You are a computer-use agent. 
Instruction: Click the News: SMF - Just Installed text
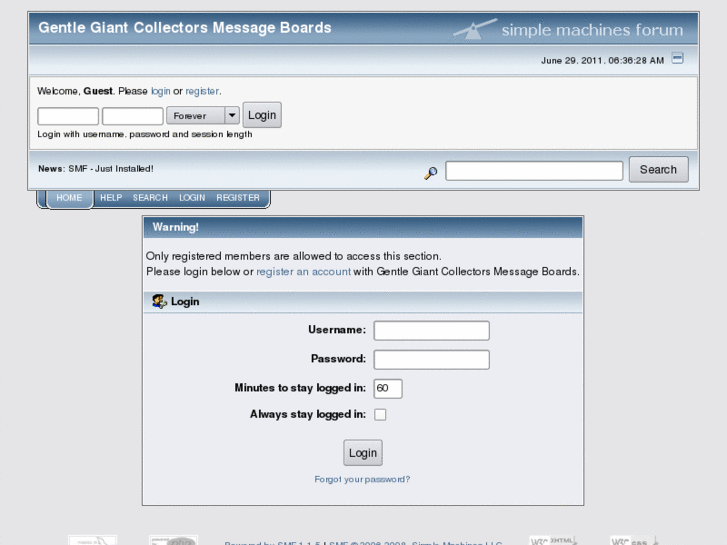click(x=96, y=169)
